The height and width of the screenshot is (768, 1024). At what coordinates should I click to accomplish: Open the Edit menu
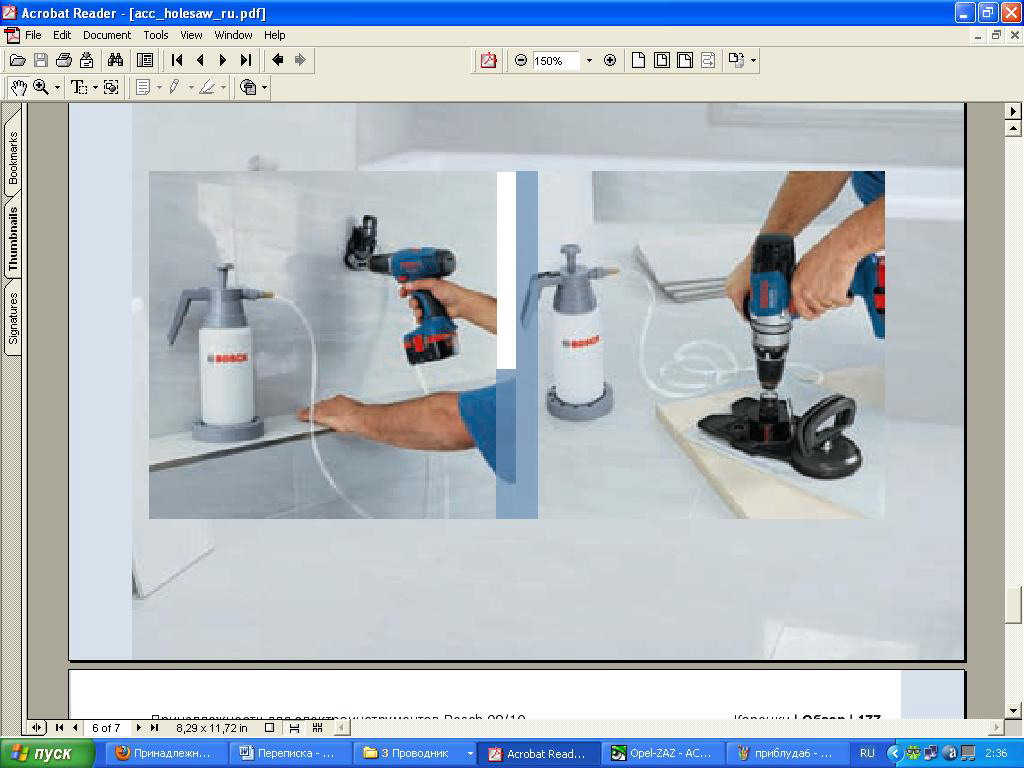pos(62,35)
